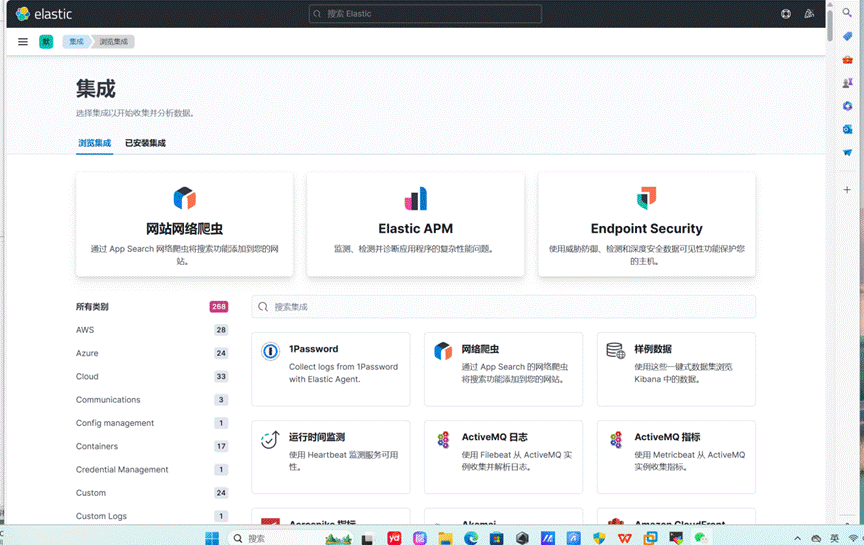864x545 pixels.
Task: Open the 网站网络爬虫 card title
Action: (185, 228)
